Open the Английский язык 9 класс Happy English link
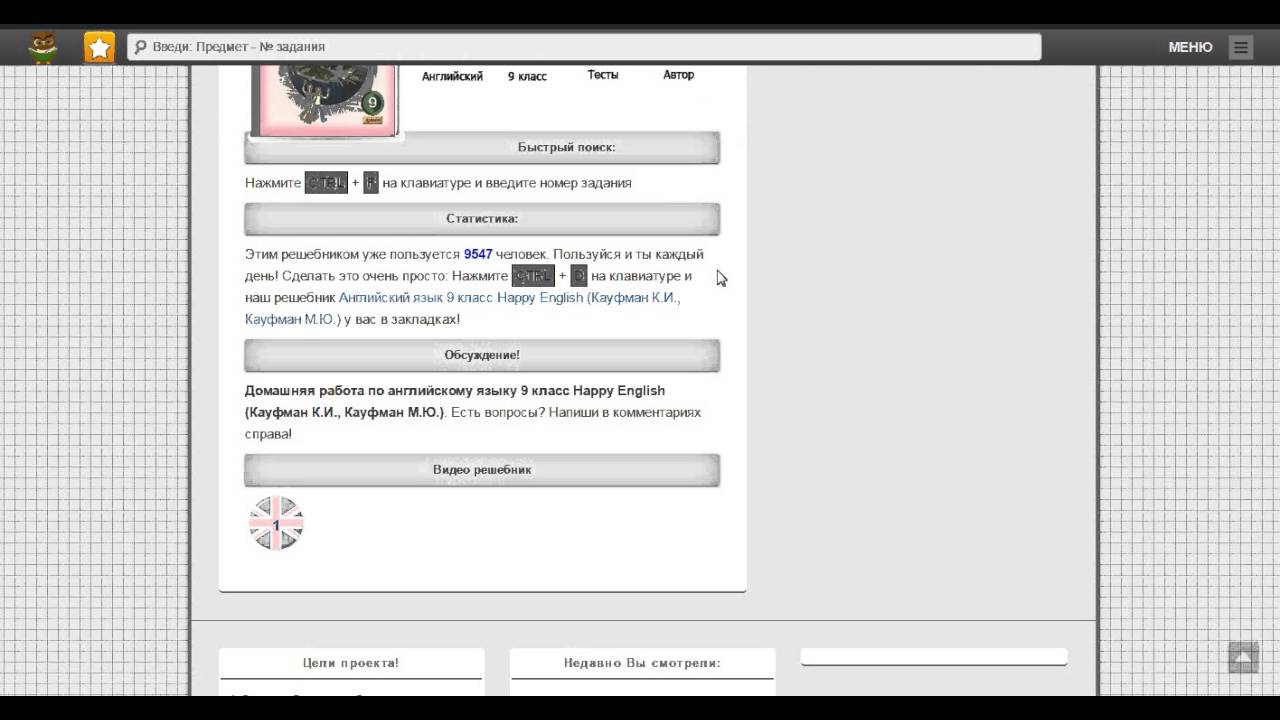The image size is (1280, 720). click(x=462, y=309)
